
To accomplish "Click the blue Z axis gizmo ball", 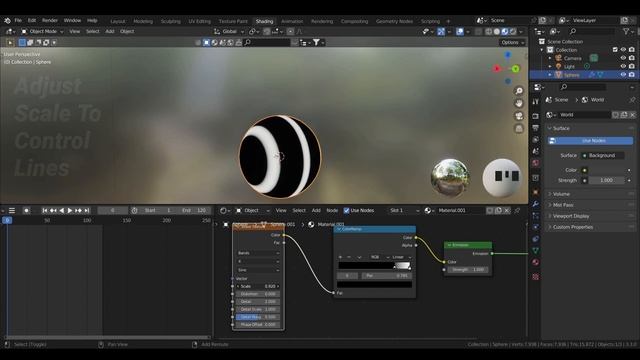I will click(508, 54).
